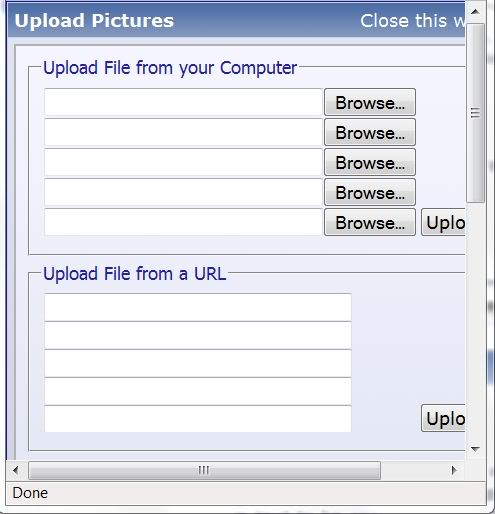Click the vertical scrollbar down arrow
Screen dimensions: 495x514
click(x=475, y=449)
